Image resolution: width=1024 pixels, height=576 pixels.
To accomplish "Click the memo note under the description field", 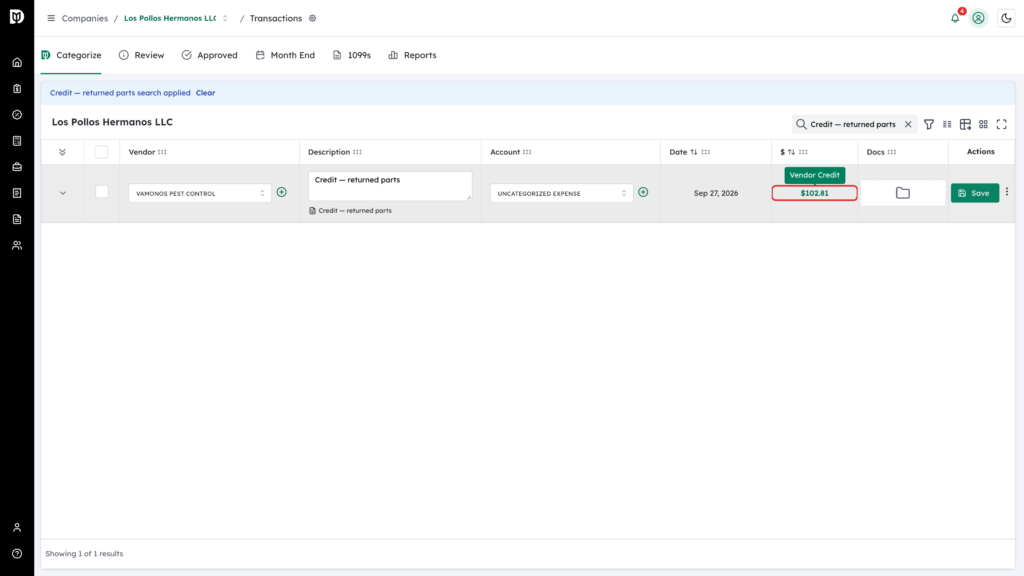I will point(350,211).
